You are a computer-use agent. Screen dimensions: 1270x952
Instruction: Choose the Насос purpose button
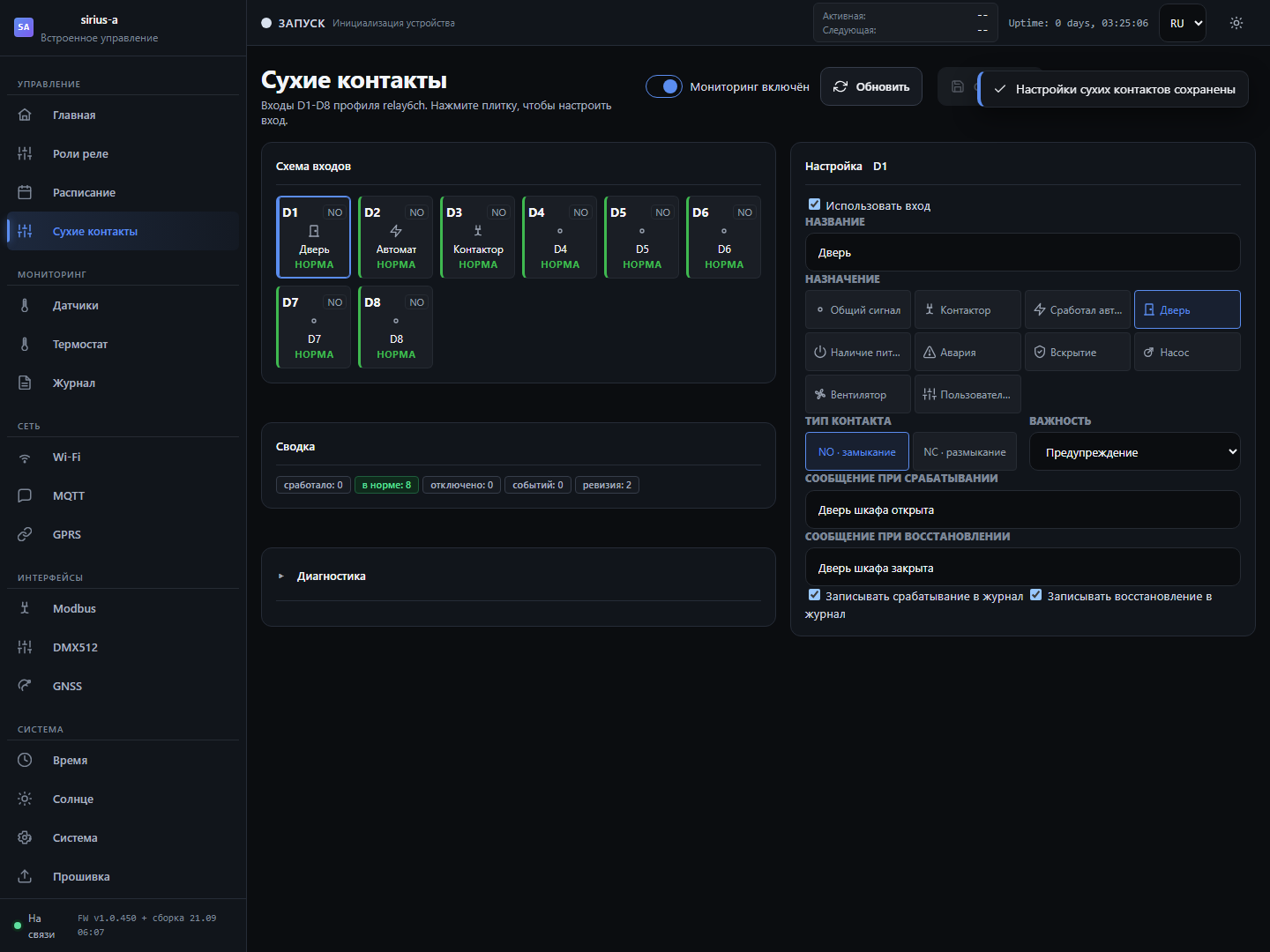pos(1187,352)
